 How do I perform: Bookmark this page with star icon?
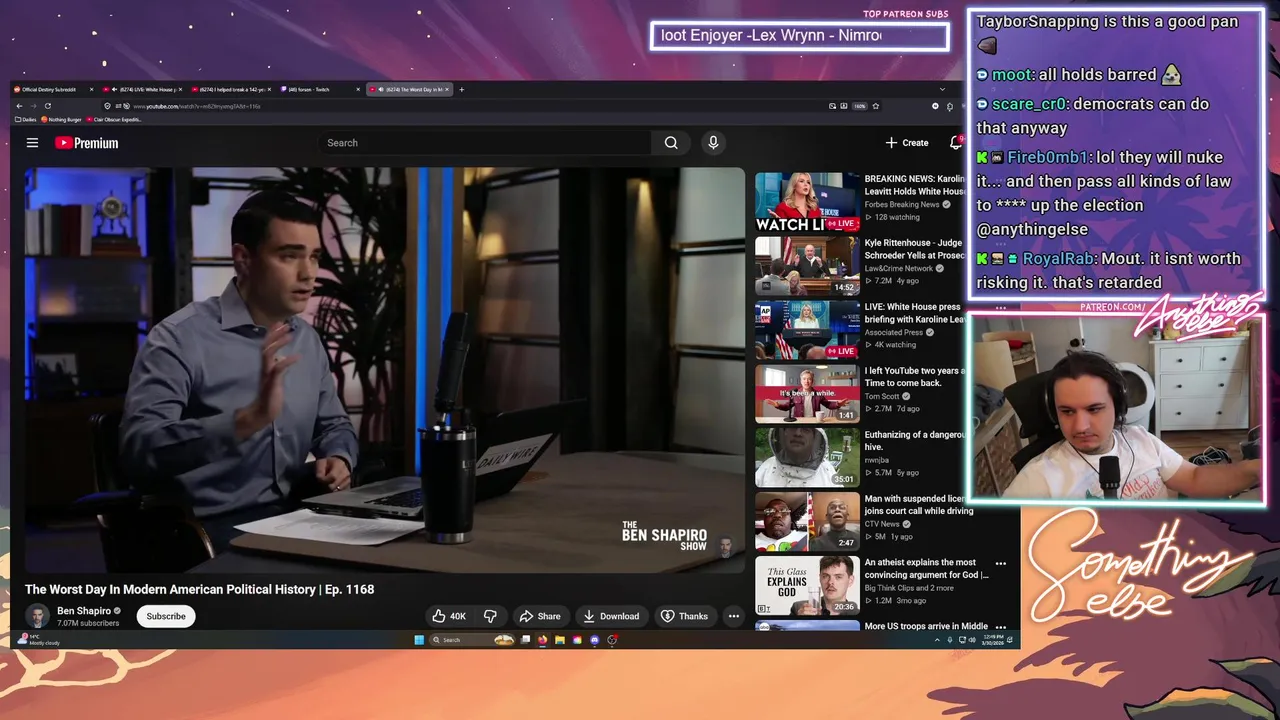[x=876, y=105]
